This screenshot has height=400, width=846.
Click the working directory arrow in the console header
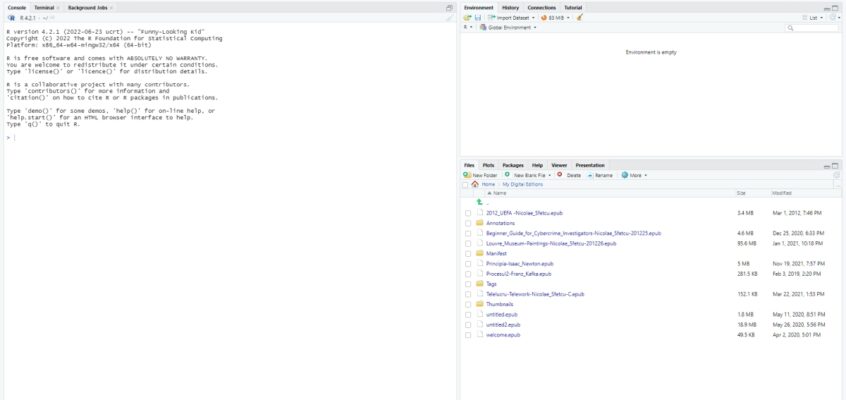point(53,18)
